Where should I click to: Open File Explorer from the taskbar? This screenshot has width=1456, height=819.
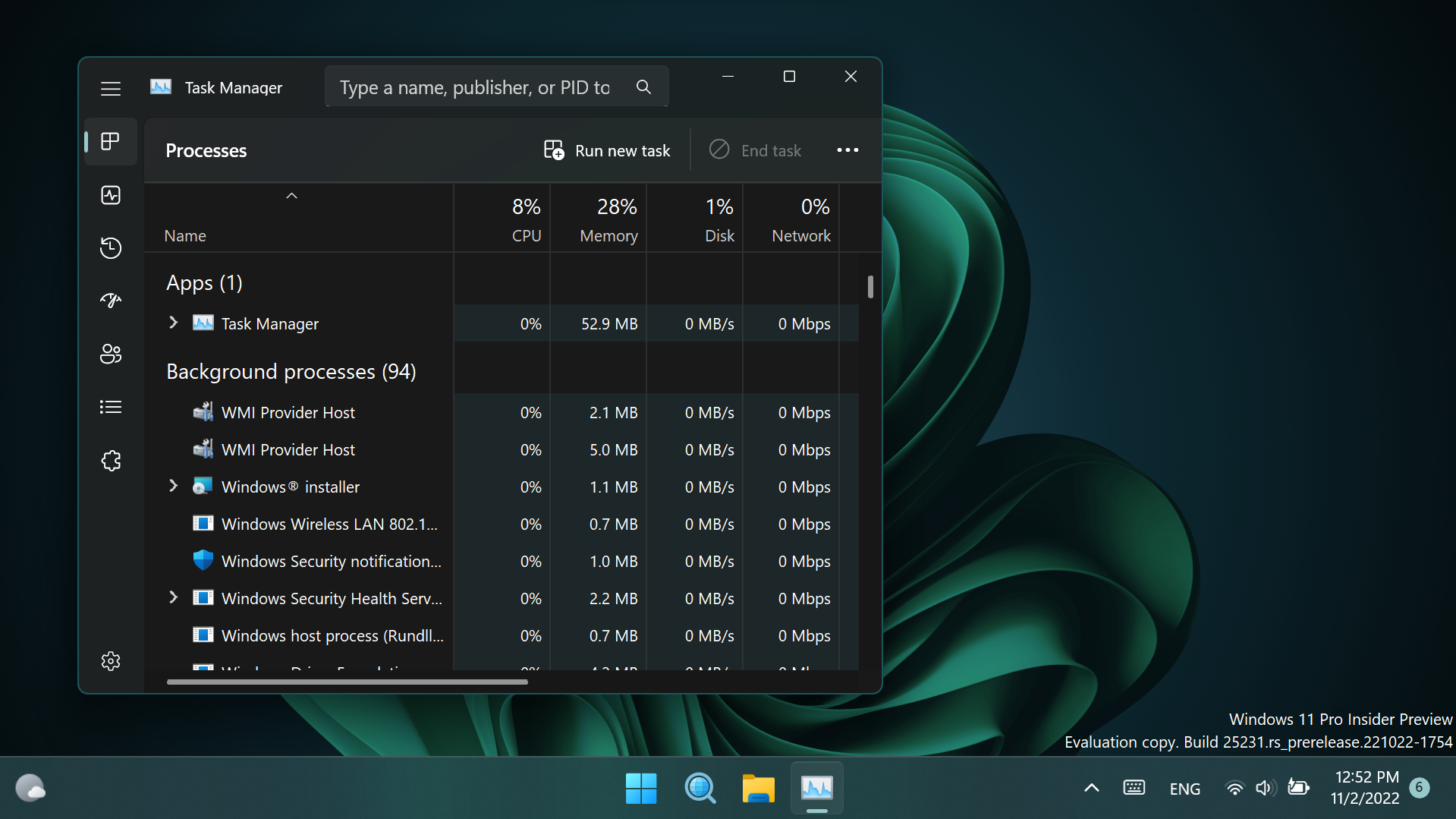[x=758, y=788]
